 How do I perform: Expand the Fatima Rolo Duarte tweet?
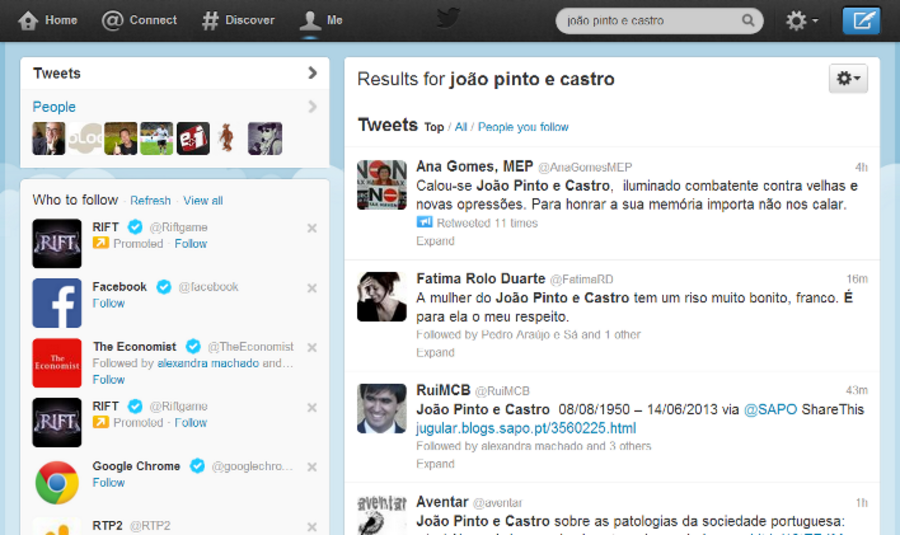pyautogui.click(x=435, y=352)
